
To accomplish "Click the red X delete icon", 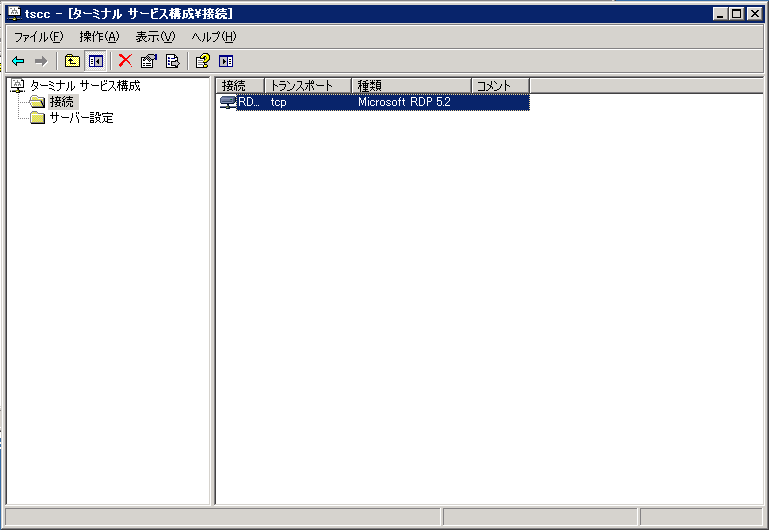I will pos(126,61).
